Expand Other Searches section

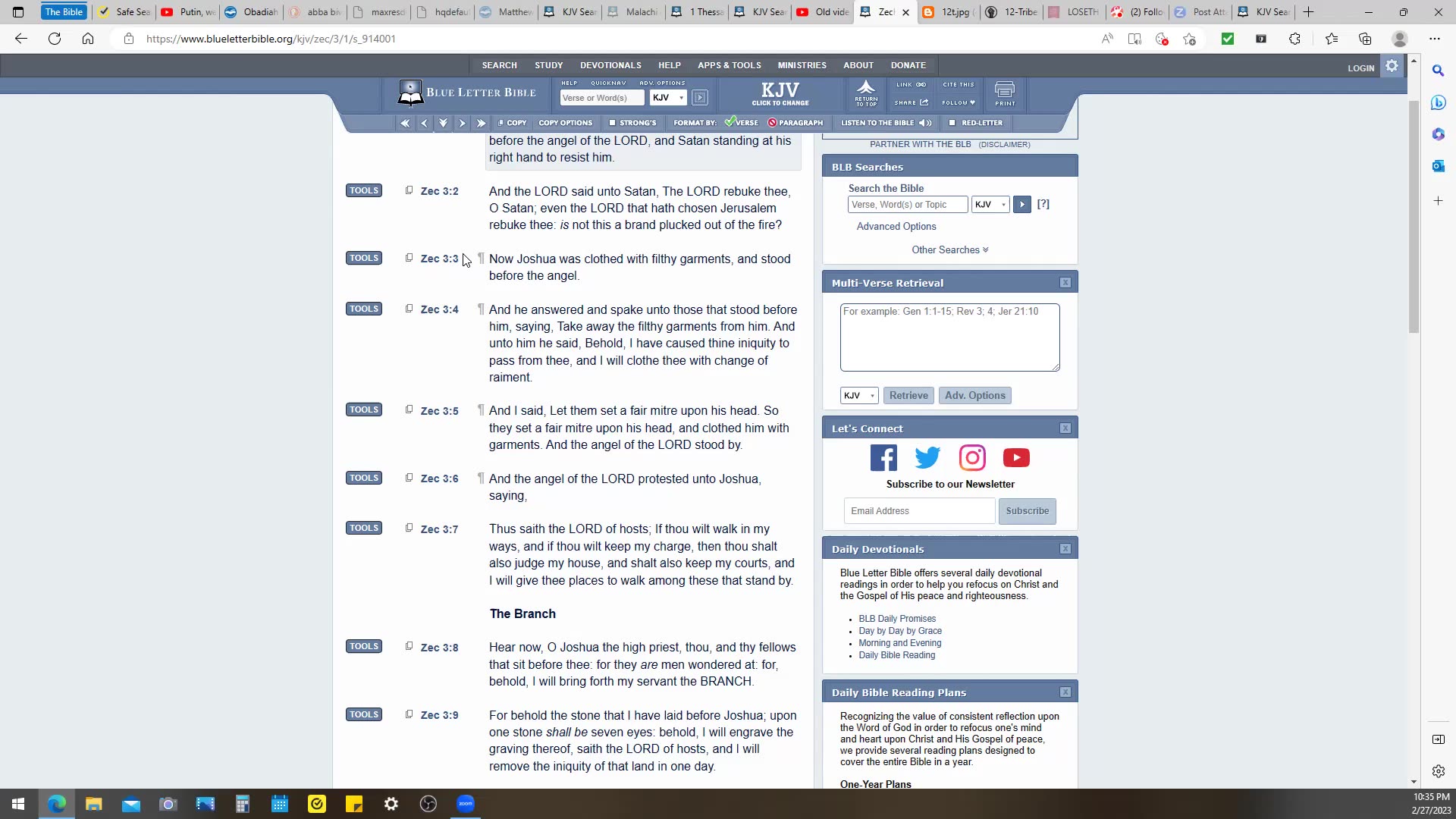click(949, 250)
